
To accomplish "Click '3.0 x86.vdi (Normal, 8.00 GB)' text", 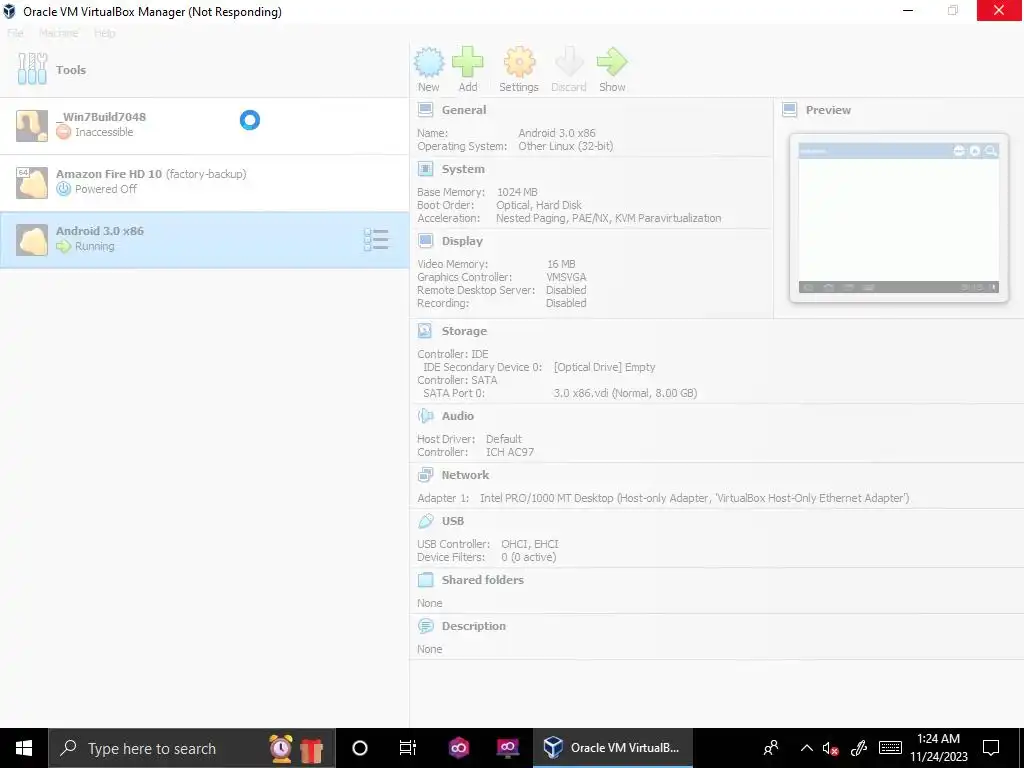I will (625, 393).
